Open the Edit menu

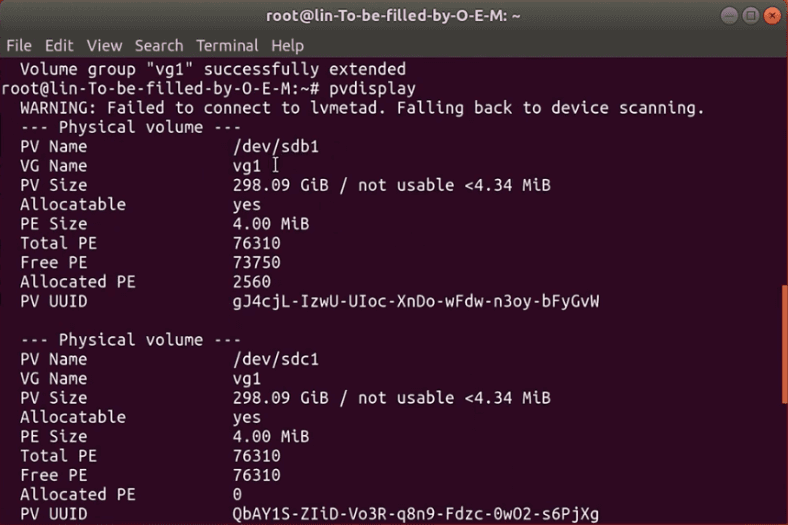(59, 46)
